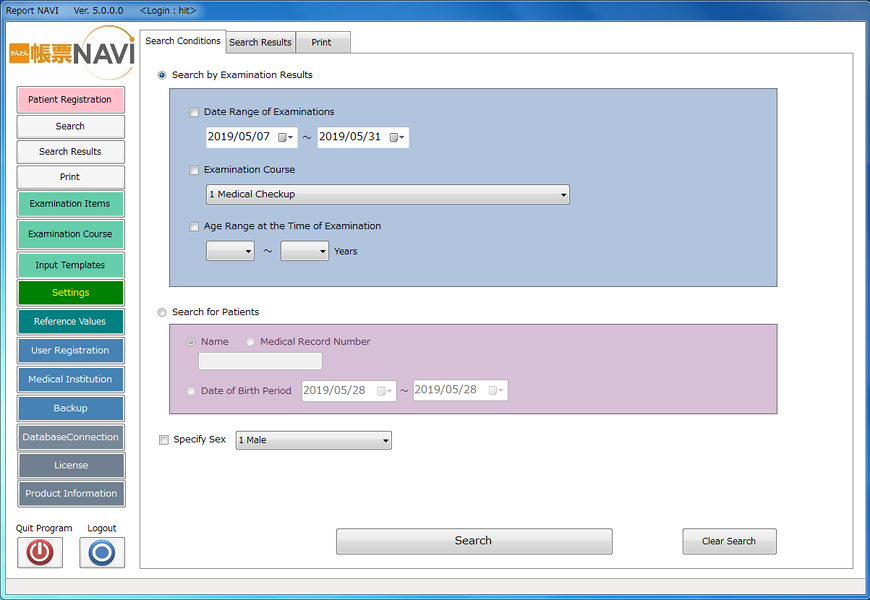Open Patient Registration from the sidebar
Image resolution: width=870 pixels, height=600 pixels.
pos(70,100)
